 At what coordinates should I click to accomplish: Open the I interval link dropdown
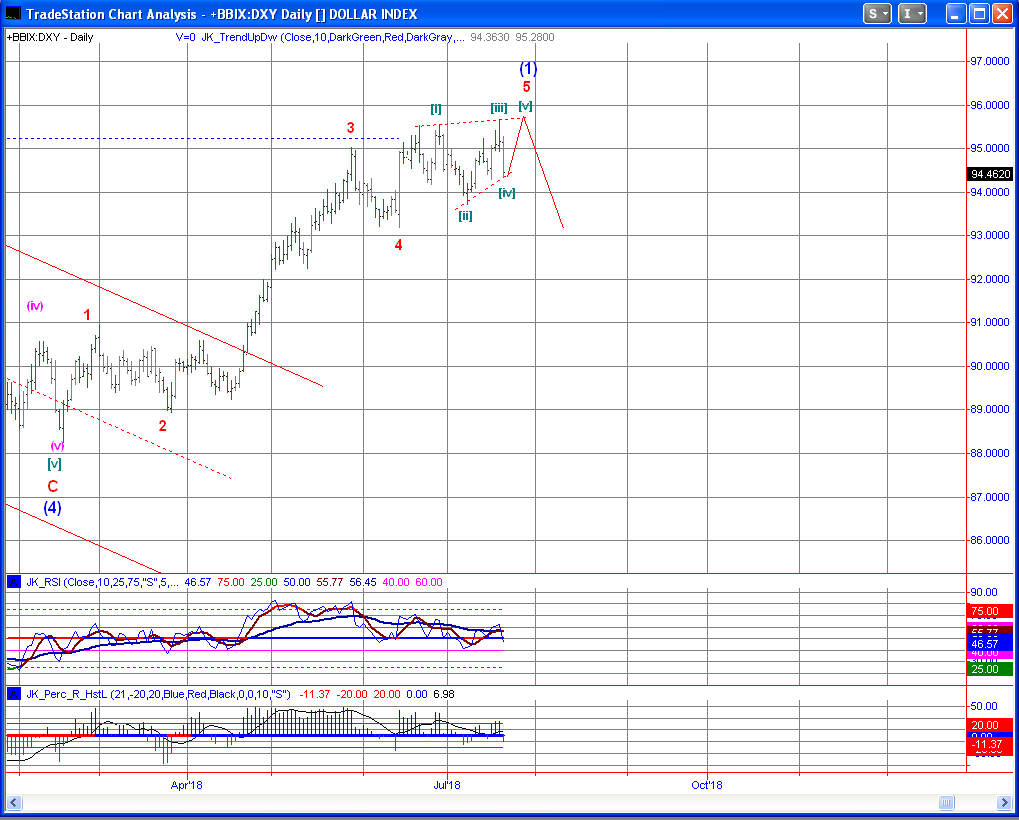coord(912,14)
